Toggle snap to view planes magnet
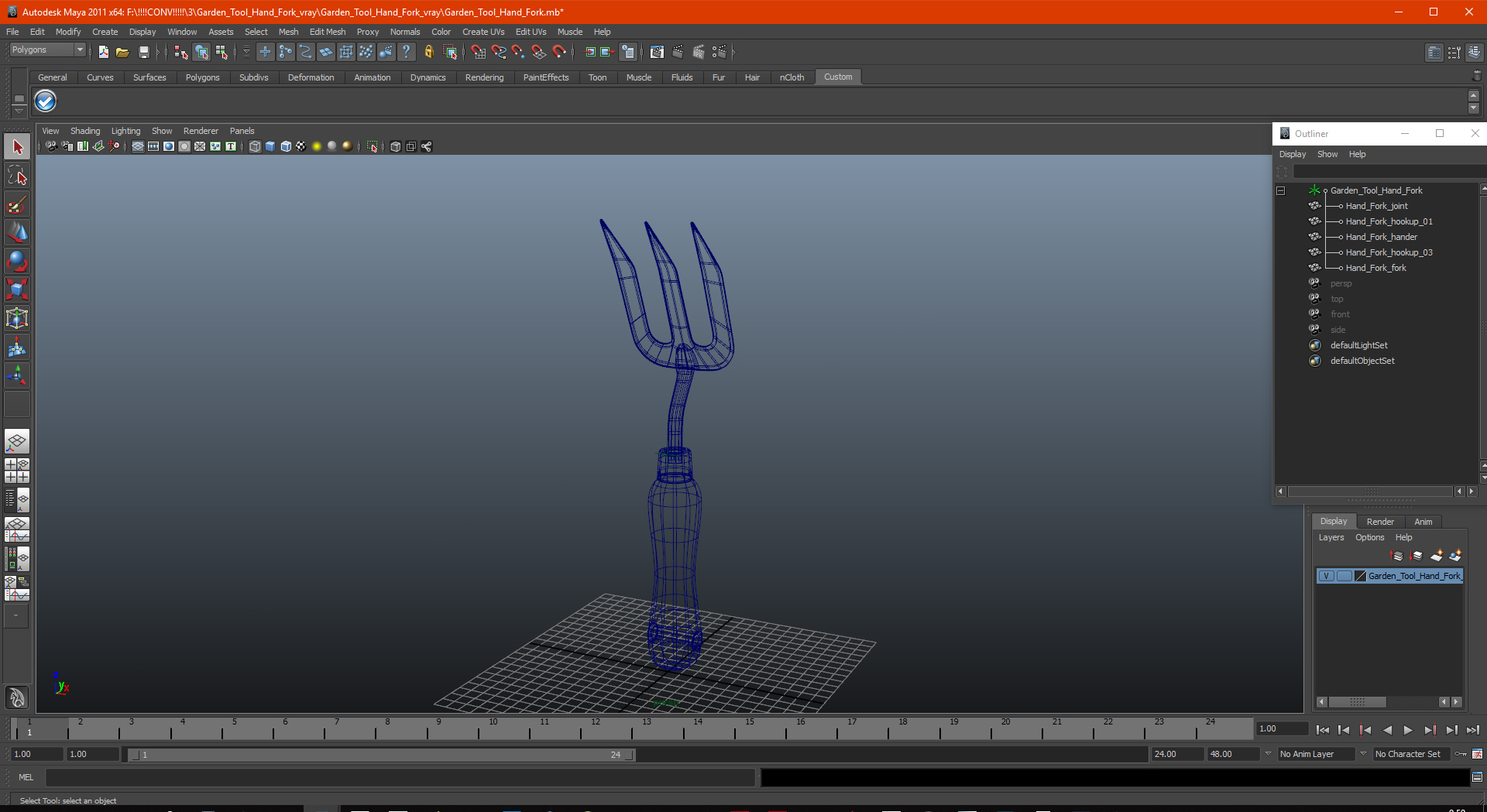Viewport: 1487px width, 812px height. (538, 52)
